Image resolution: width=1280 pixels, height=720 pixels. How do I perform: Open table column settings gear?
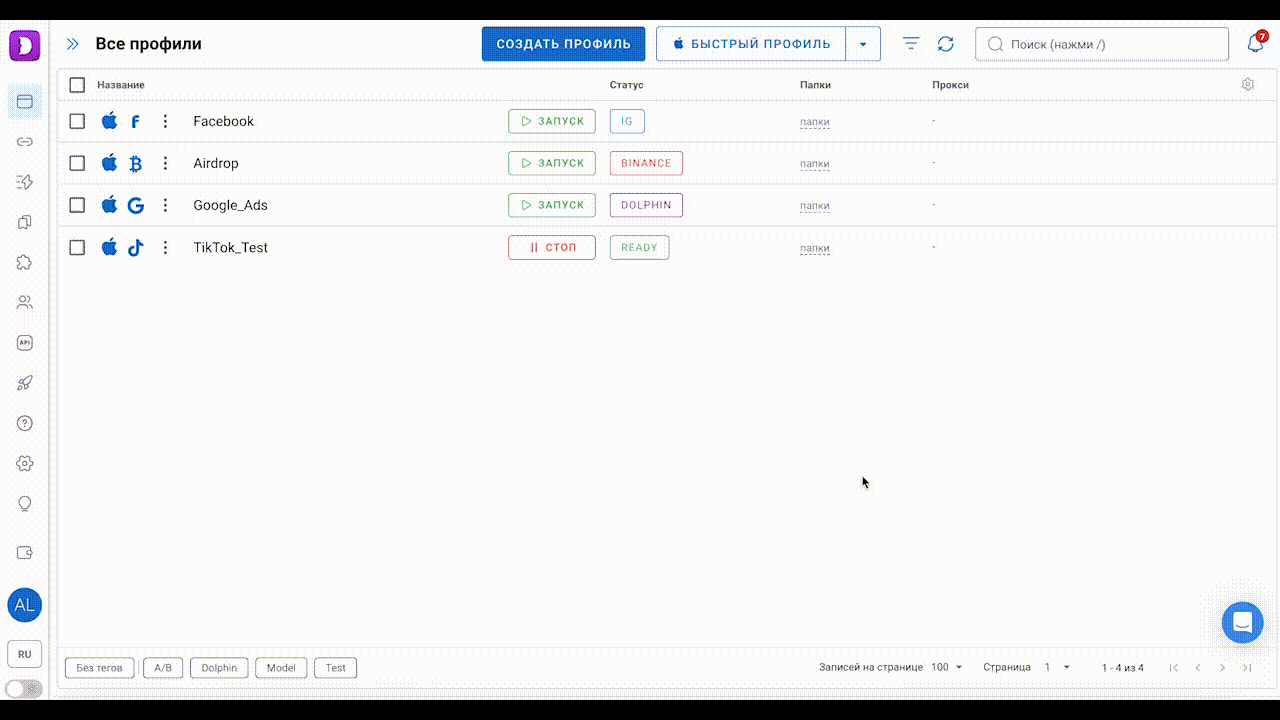tap(1247, 85)
